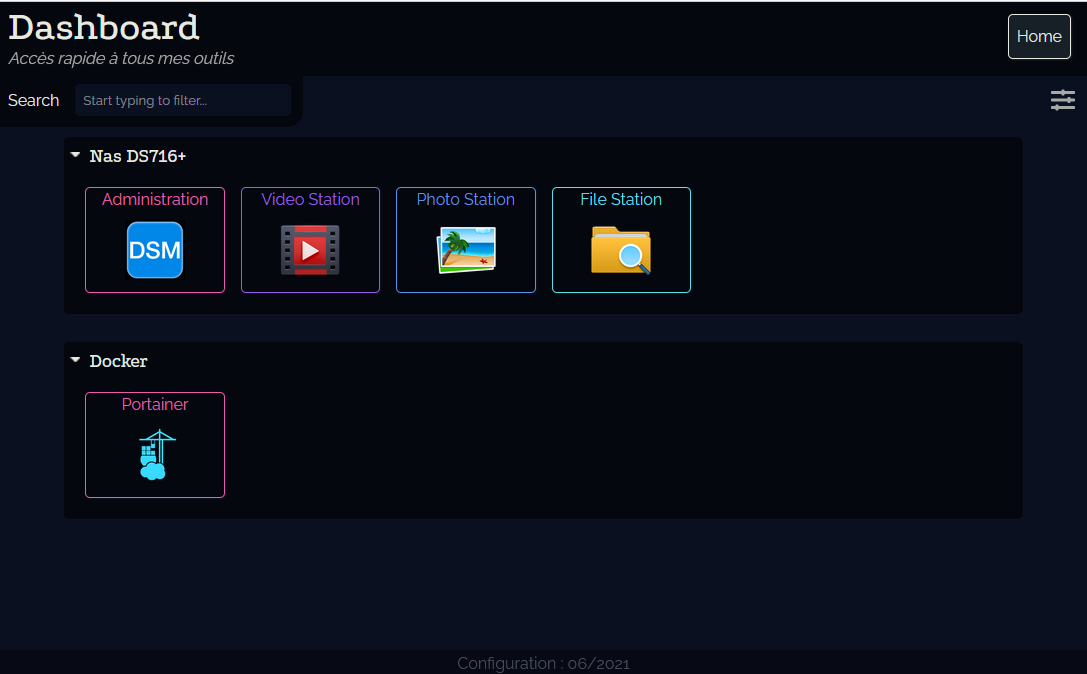Viewport: 1087px width, 674px height.
Task: Focus the search filter input field
Action: [x=182, y=100]
